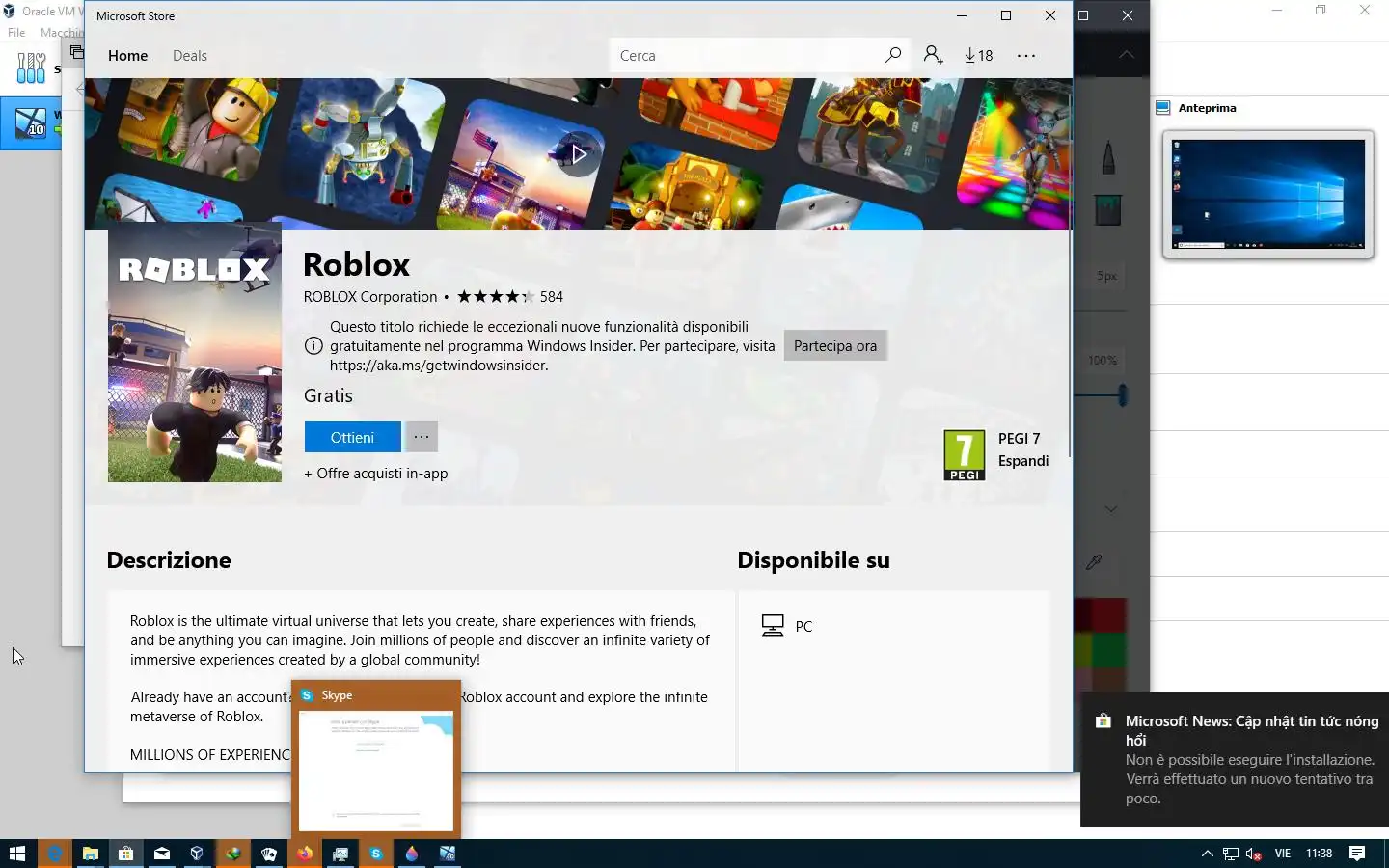Click the Microsoft Store taskbar icon

click(x=125, y=854)
